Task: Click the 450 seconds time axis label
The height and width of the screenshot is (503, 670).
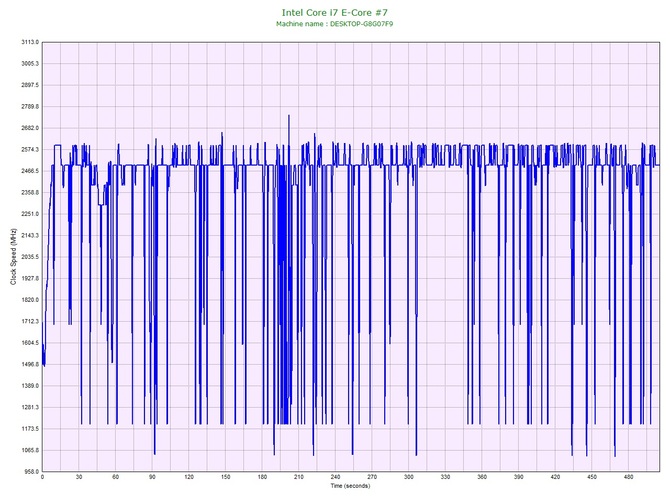Action: (592, 477)
